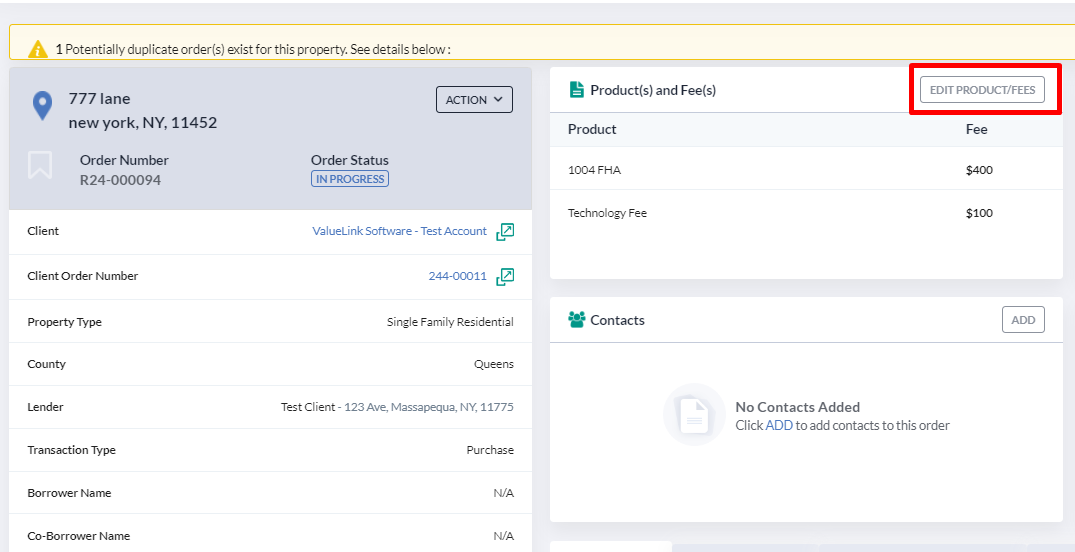Click the yellow warning triangle icon
This screenshot has height=552, width=1075.
[38, 49]
